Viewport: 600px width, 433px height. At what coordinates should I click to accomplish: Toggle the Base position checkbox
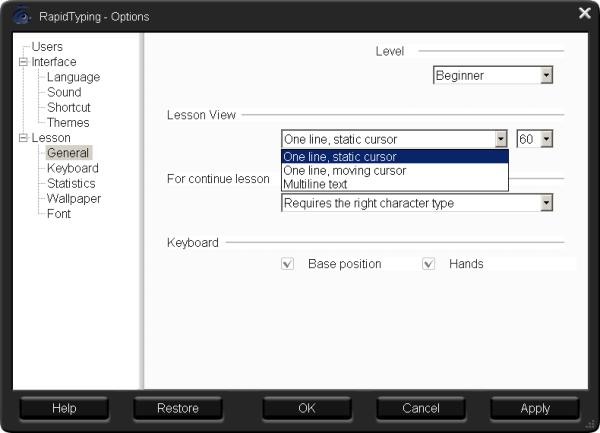tap(287, 264)
